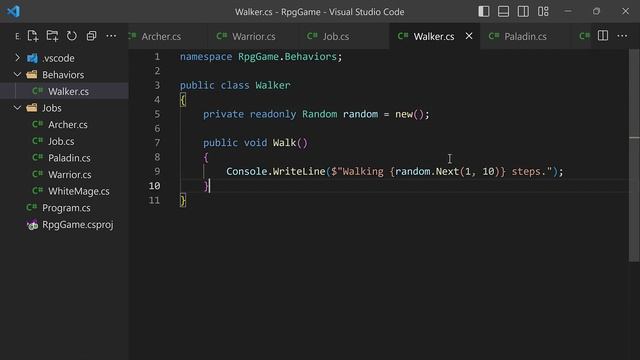The width and height of the screenshot is (640, 360).
Task: Open WhiteMage.cs in the Explorer tree
Action: [x=64, y=191]
